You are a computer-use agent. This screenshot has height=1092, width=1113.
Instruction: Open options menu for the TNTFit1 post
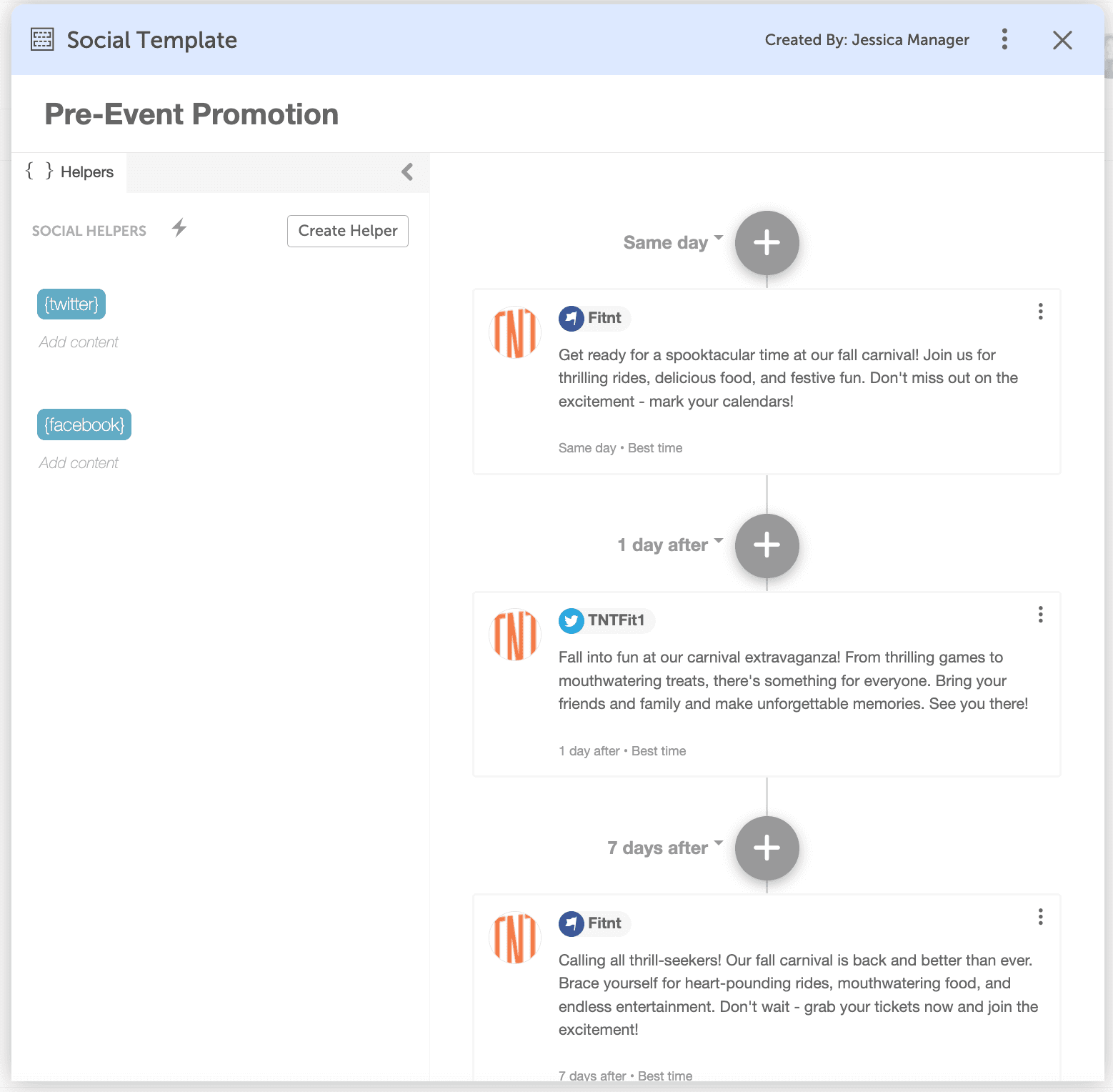(1040, 615)
